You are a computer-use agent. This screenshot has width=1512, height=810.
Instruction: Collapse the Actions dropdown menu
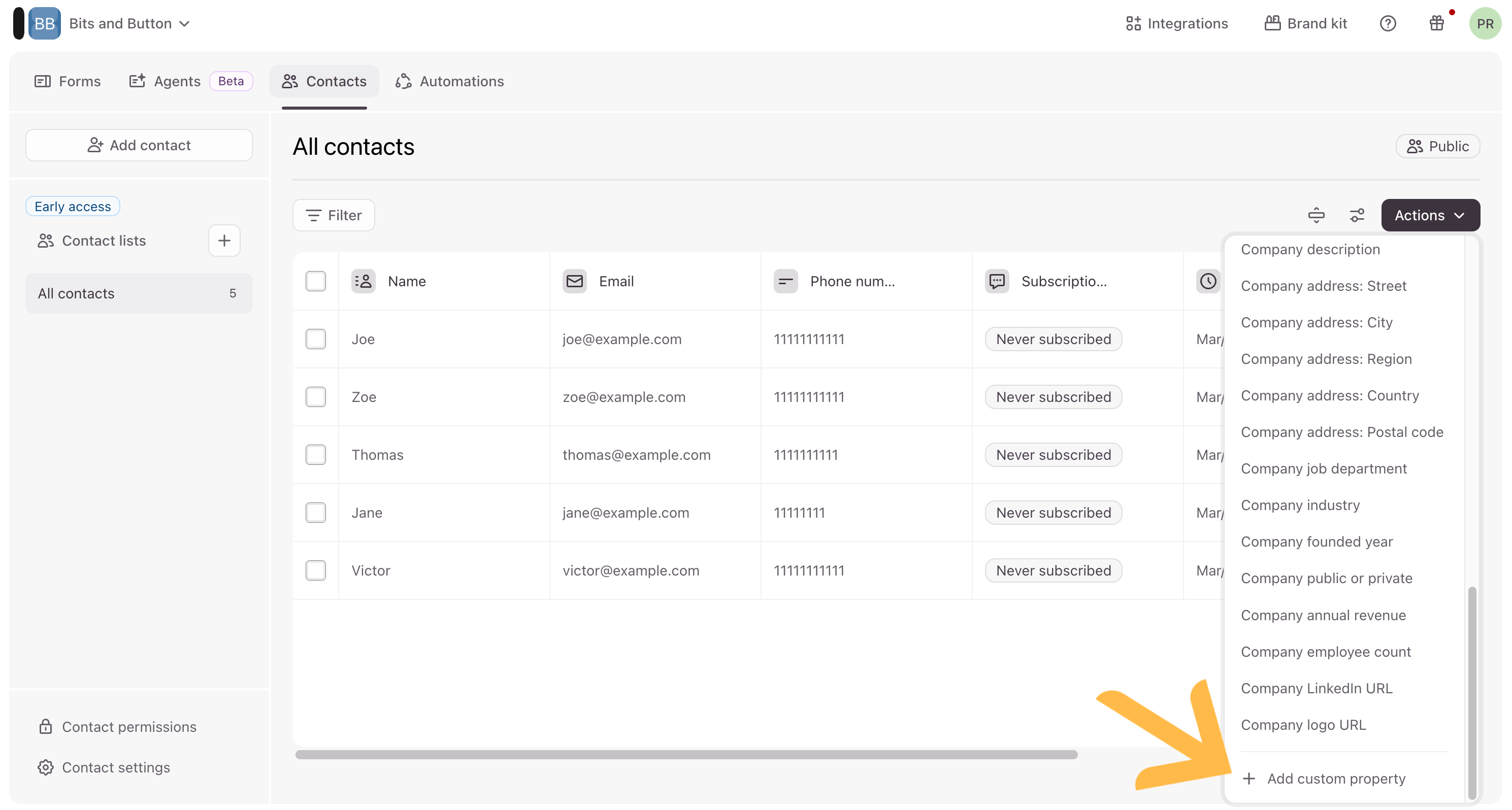coord(1430,215)
